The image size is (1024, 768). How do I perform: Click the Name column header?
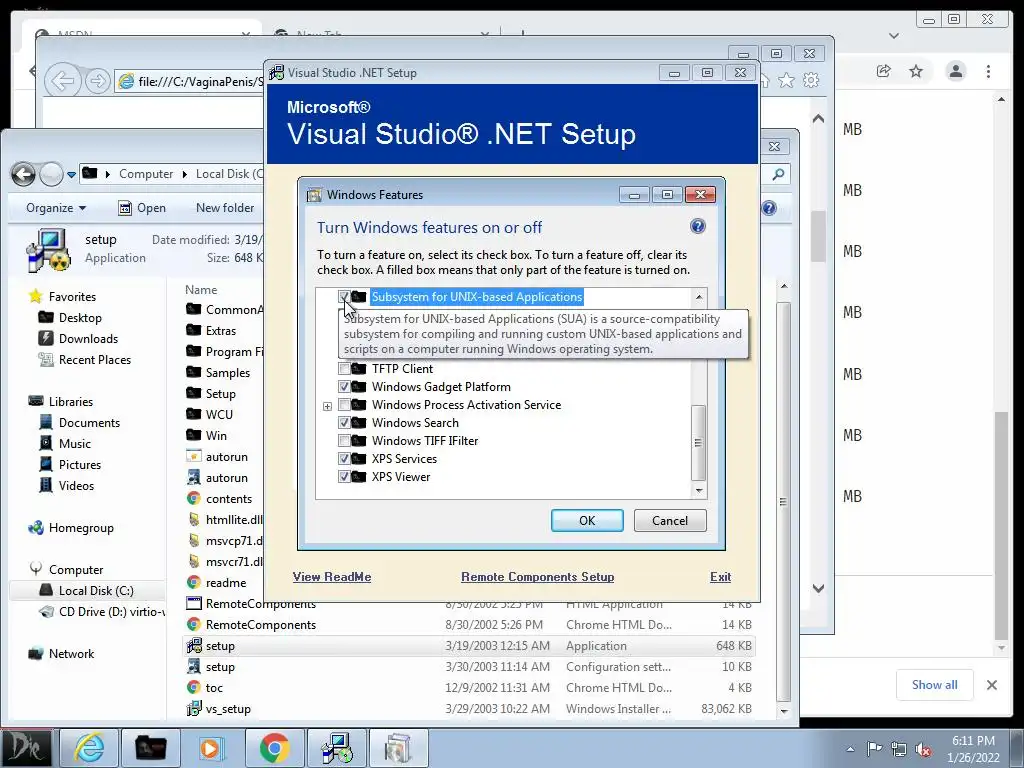coord(201,289)
